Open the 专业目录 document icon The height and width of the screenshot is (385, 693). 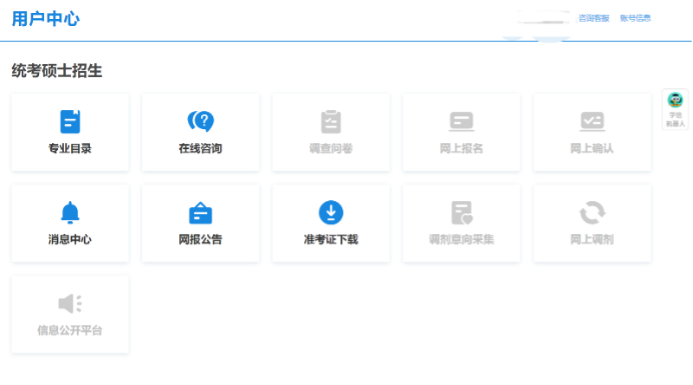click(x=70, y=122)
